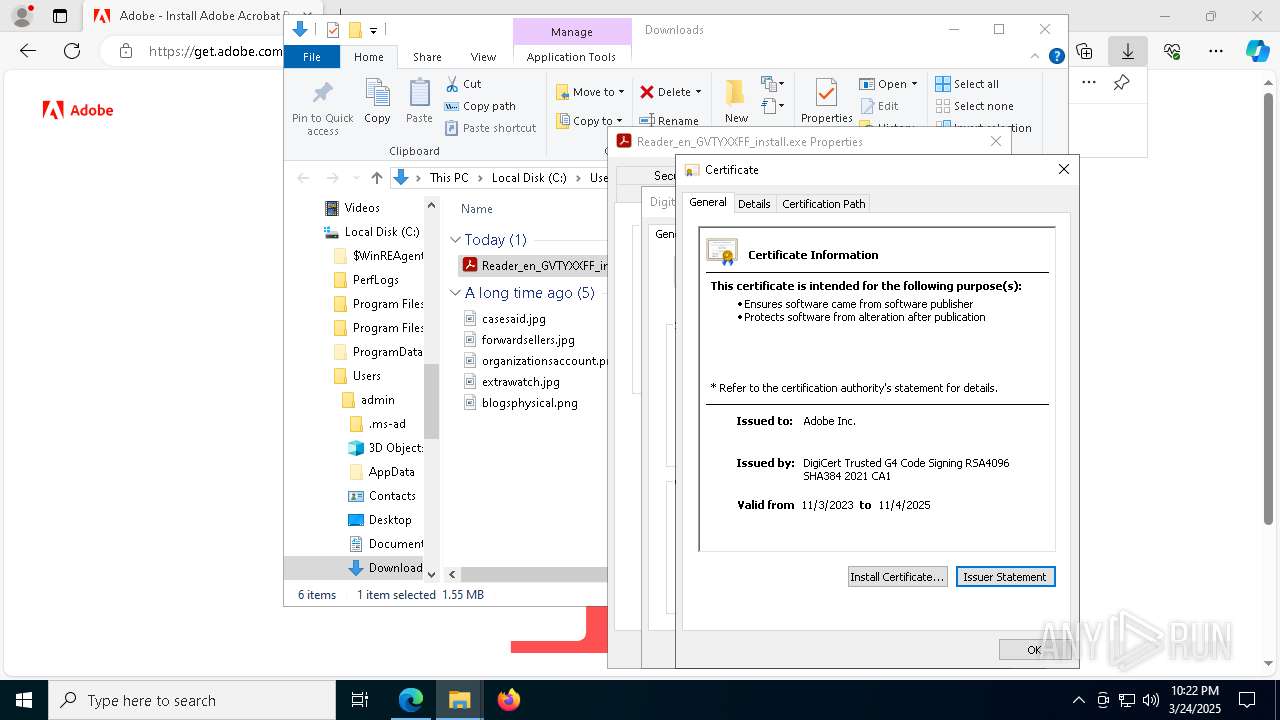Select Downloads folder in tree
Image resolution: width=1280 pixels, height=720 pixels.
(x=395, y=568)
